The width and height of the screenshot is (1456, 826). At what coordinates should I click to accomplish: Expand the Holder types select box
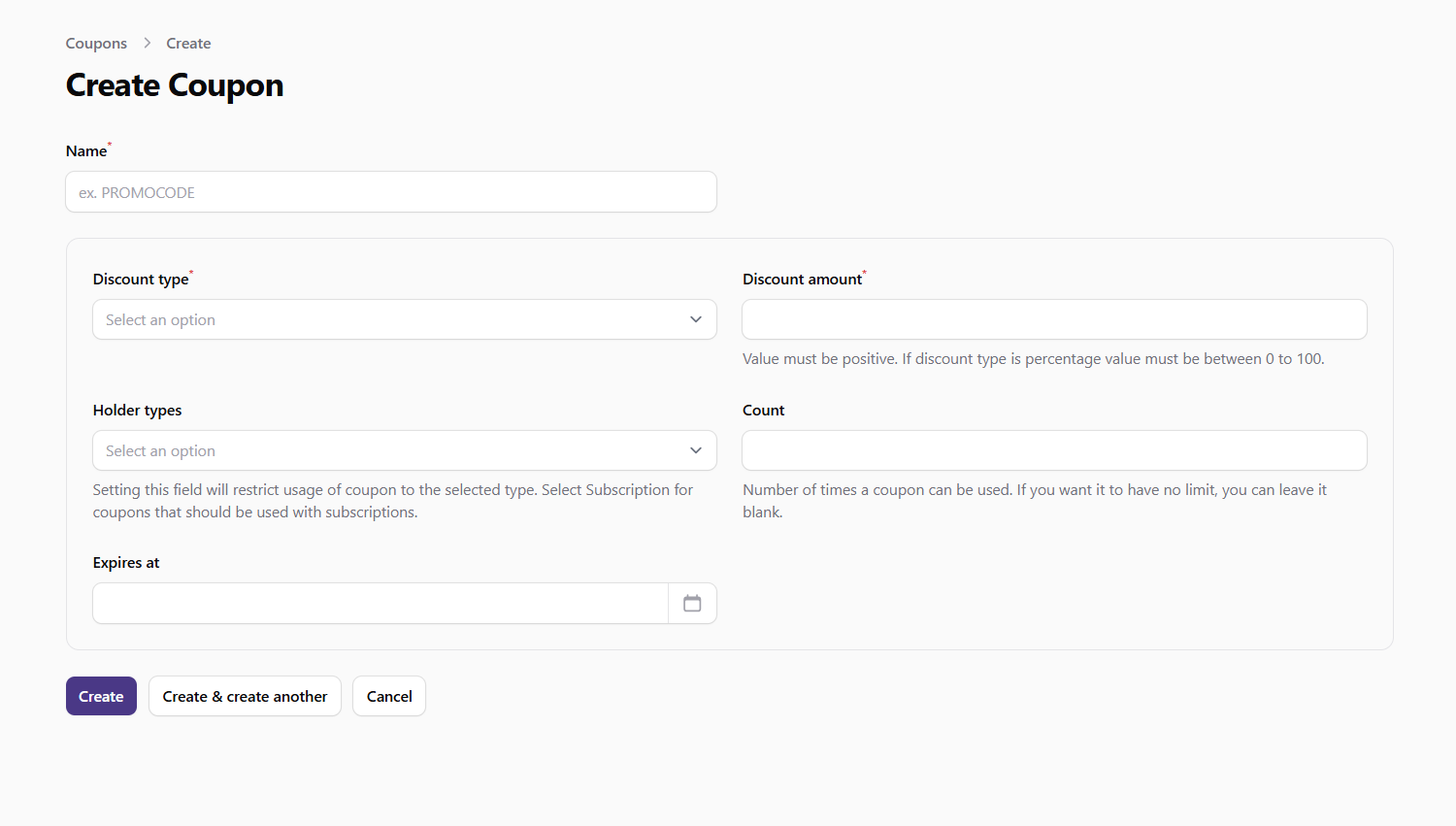[388, 450]
